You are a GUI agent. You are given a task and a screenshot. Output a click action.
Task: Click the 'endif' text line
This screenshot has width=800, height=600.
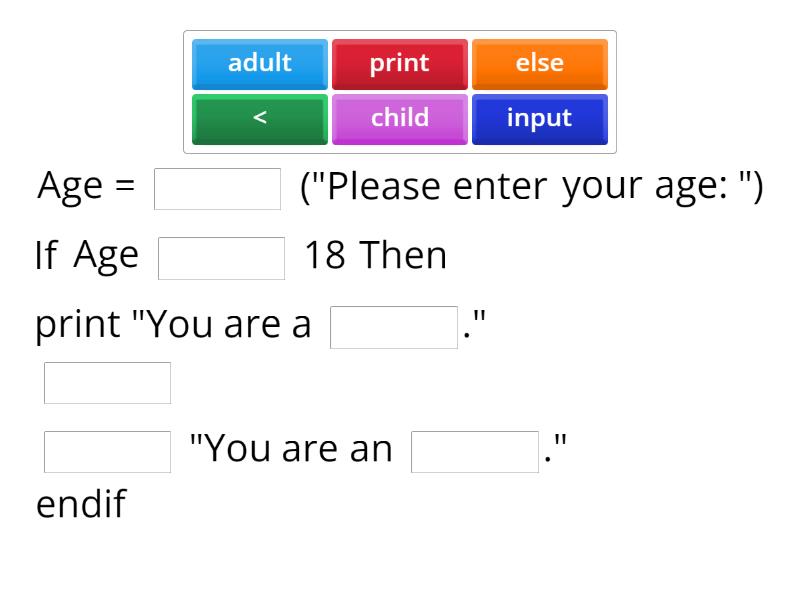point(81,504)
